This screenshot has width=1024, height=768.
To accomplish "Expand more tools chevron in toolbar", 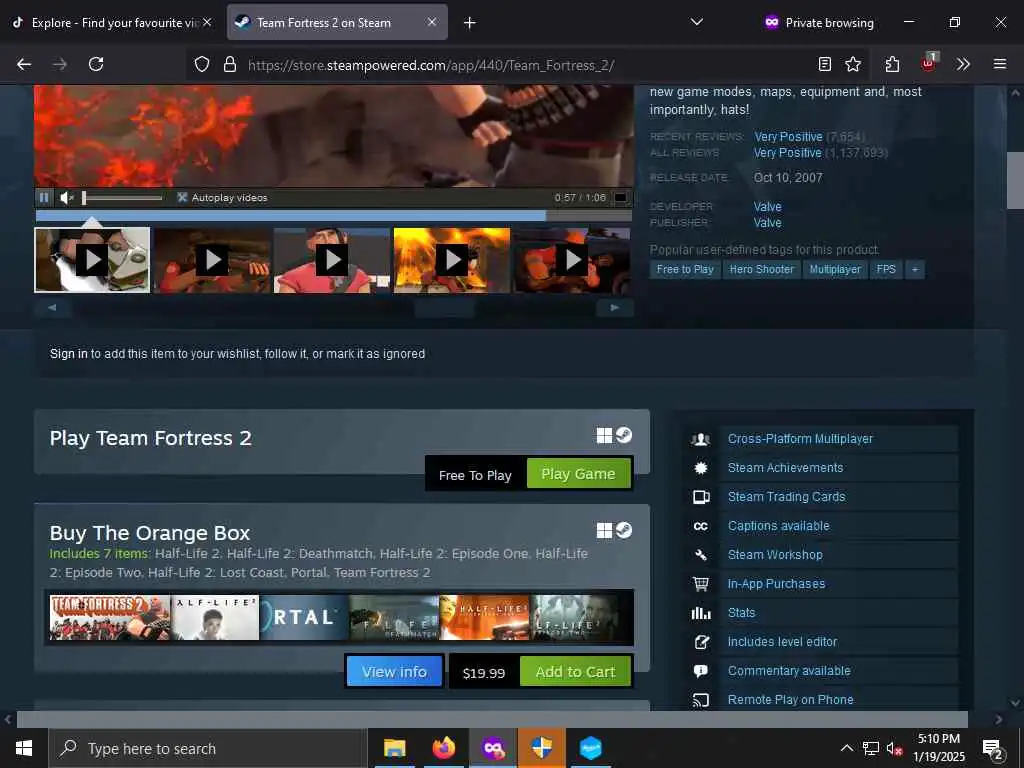I will click(963, 64).
